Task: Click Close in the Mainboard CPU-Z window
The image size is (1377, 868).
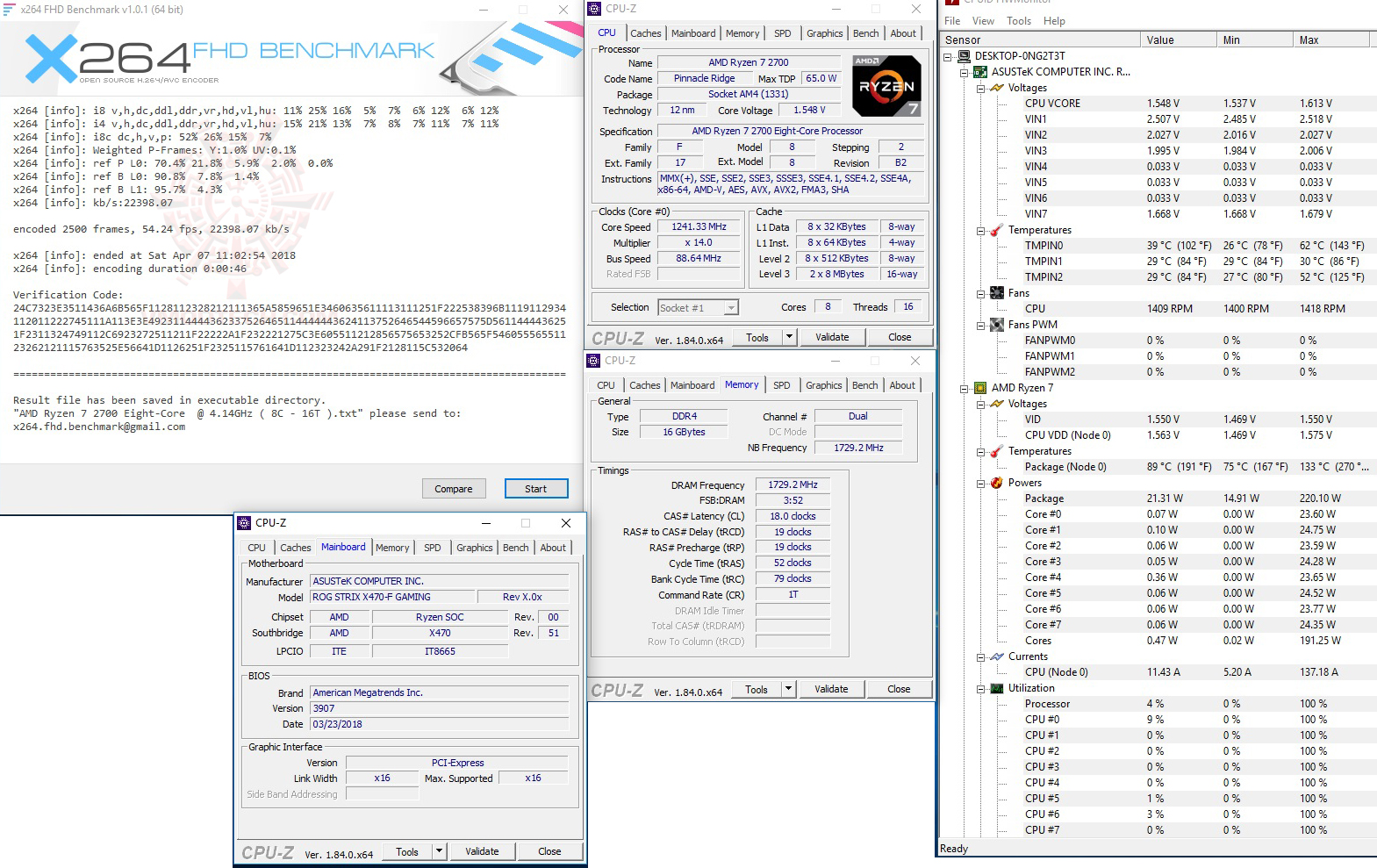Action: pyautogui.click(x=549, y=851)
